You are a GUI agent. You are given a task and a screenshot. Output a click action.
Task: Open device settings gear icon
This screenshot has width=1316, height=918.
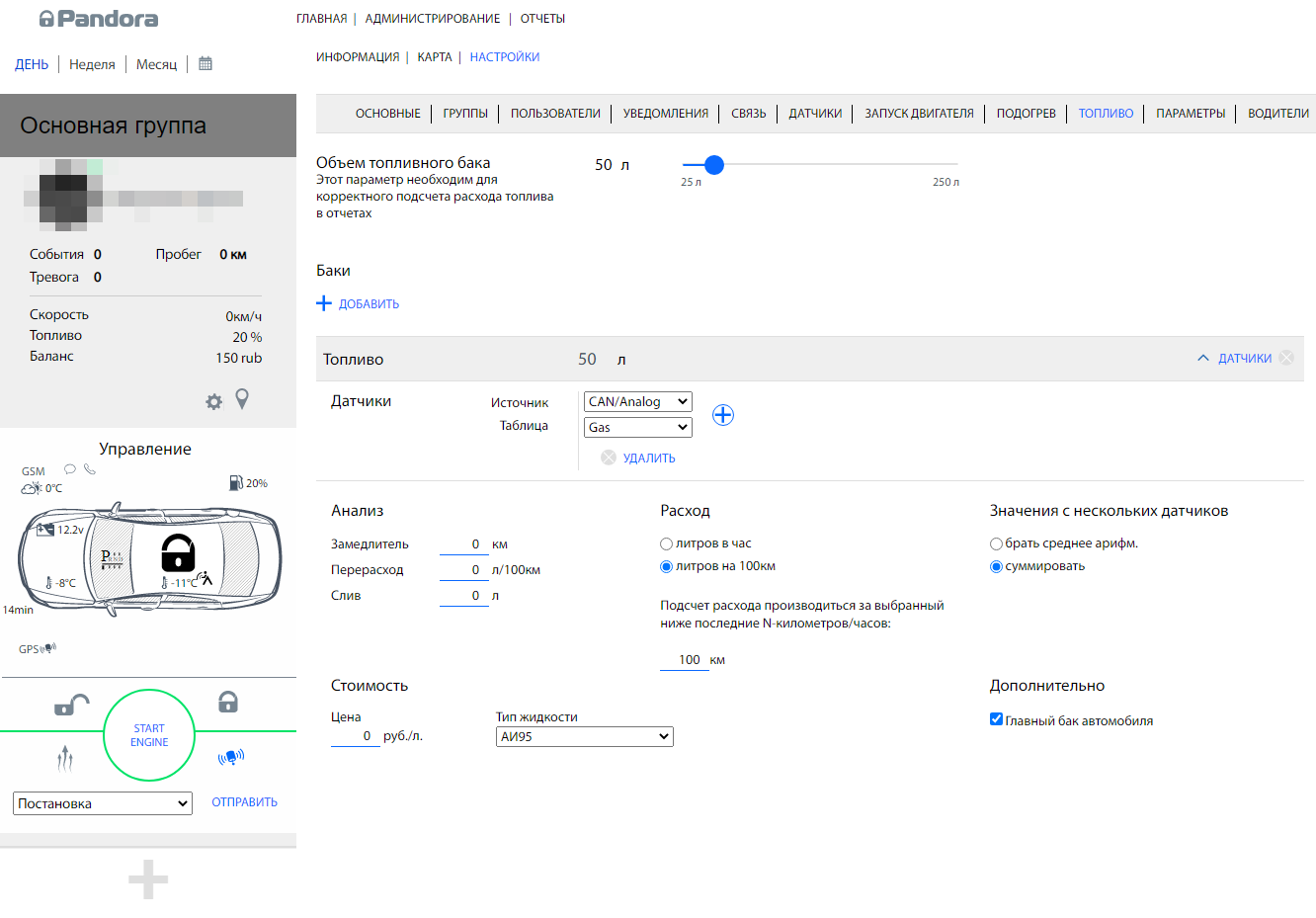pos(213,401)
